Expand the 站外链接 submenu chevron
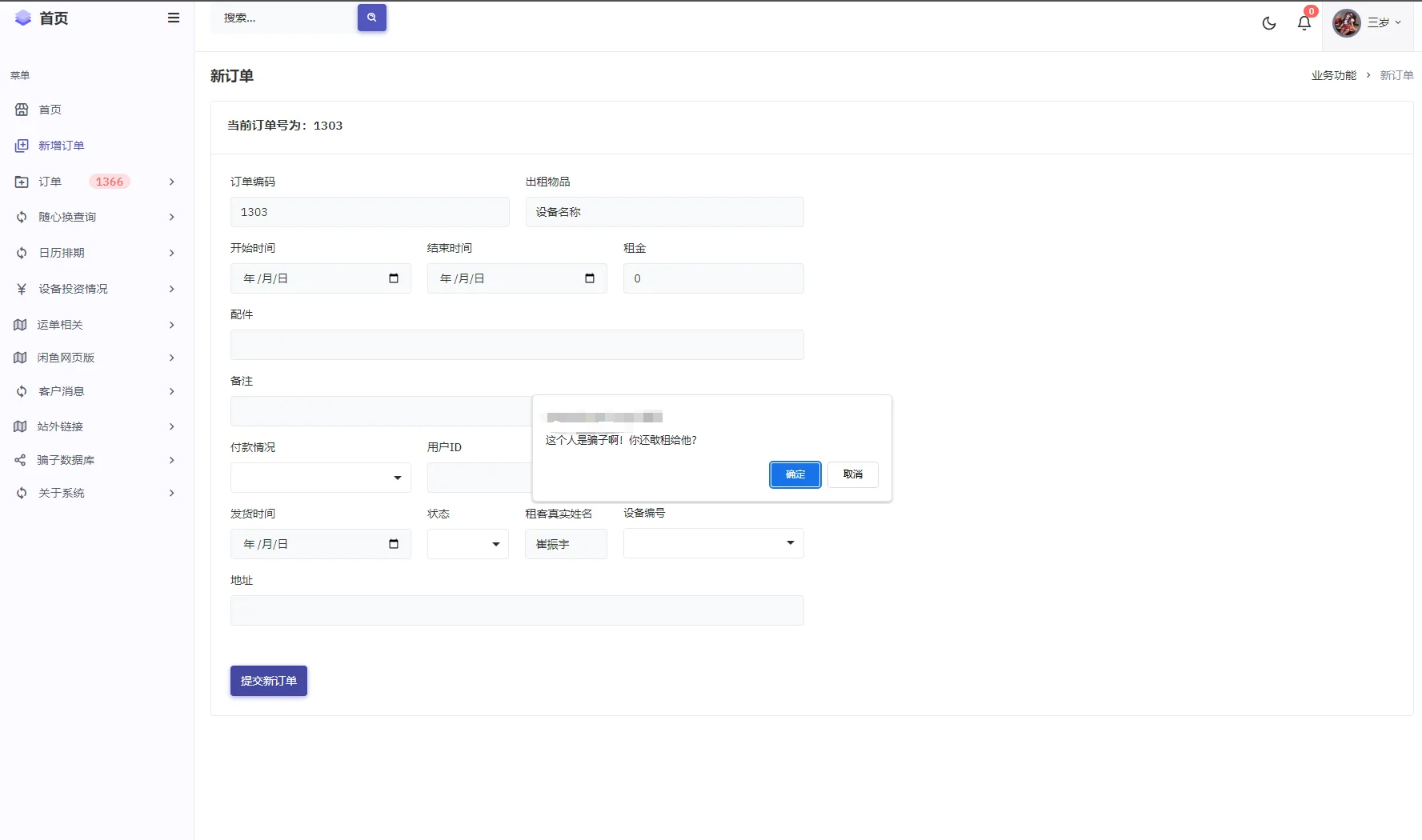The image size is (1422, 840). (172, 426)
